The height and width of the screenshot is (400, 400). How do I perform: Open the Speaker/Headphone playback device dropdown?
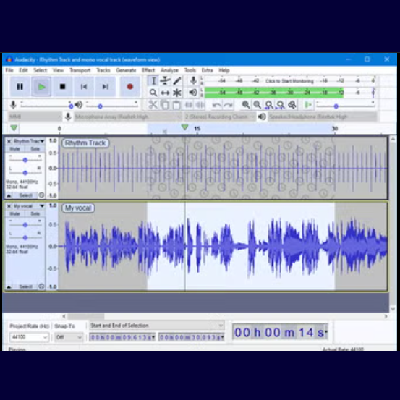[x=323, y=117]
